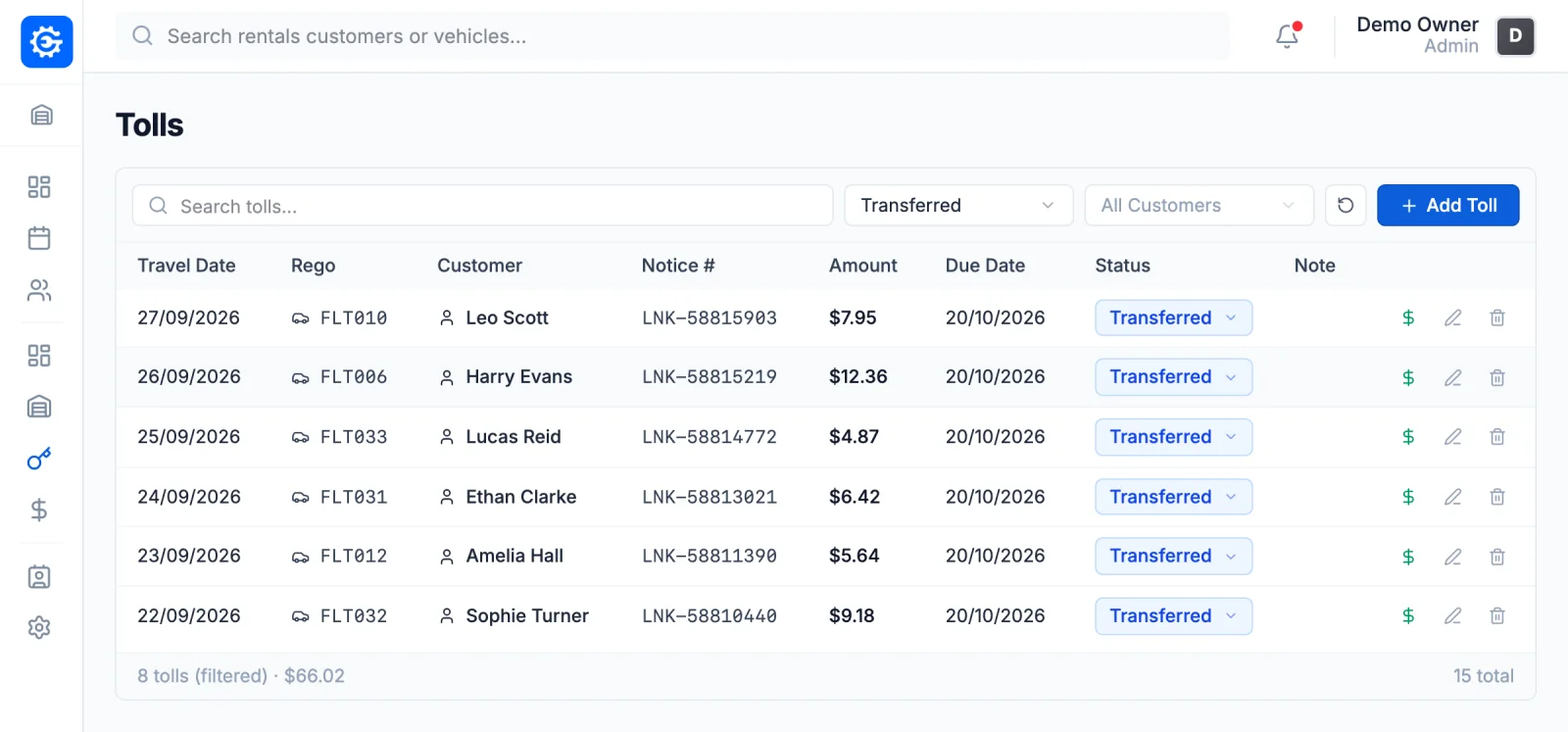The height and width of the screenshot is (732, 1568).
Task: Click the Amount column header
Action: [x=863, y=266]
